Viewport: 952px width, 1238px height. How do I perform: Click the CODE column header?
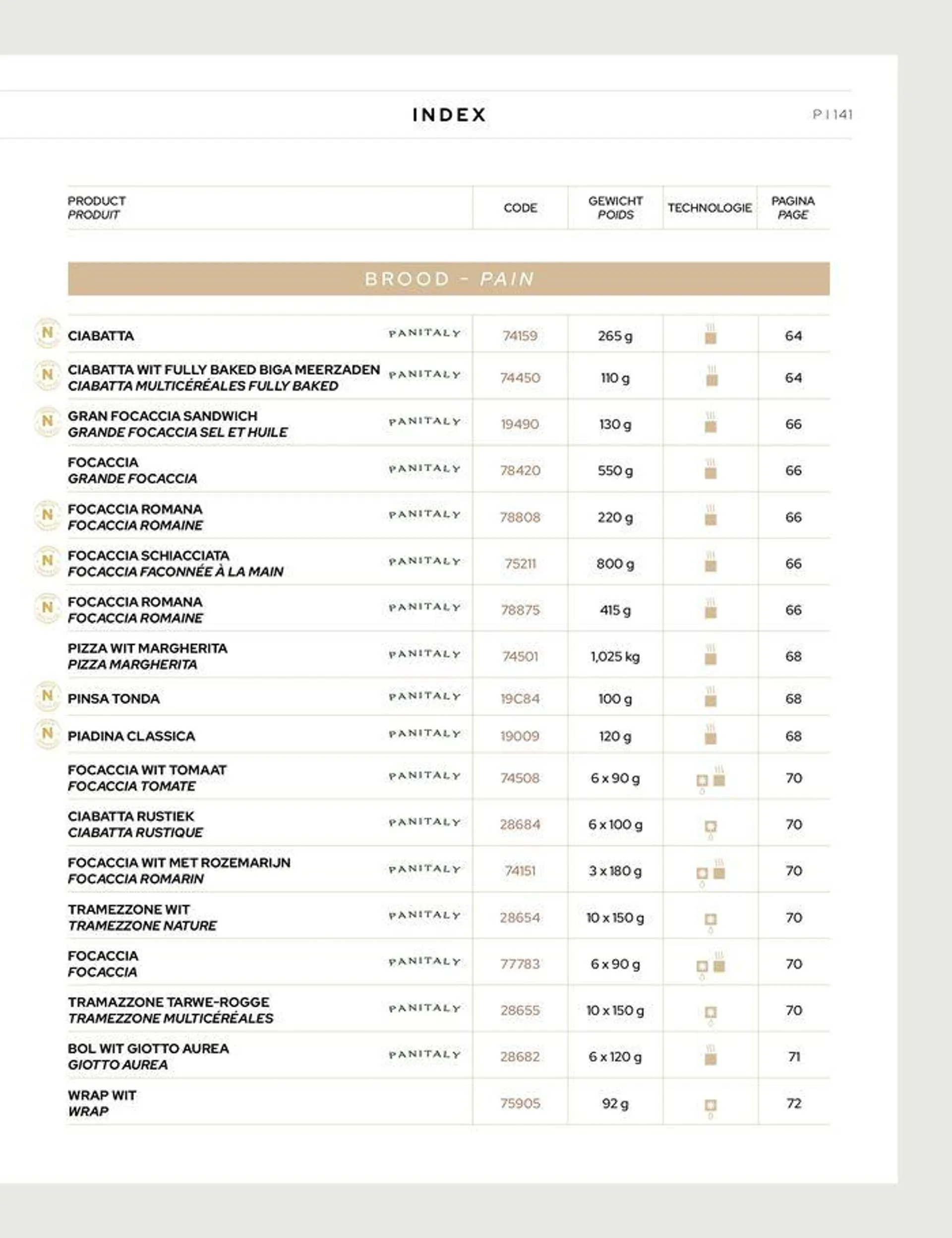(x=520, y=207)
